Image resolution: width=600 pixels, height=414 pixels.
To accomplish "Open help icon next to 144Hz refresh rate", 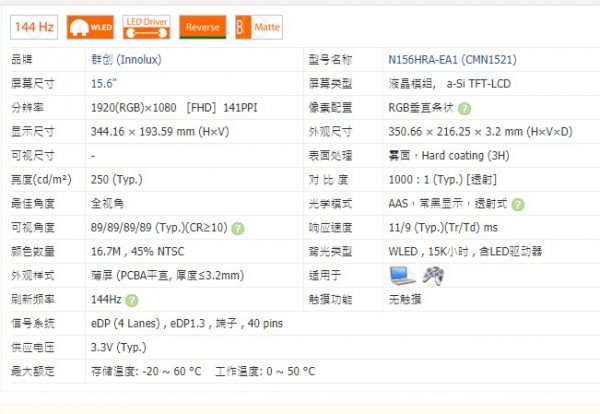I will pyautogui.click(x=132, y=300).
